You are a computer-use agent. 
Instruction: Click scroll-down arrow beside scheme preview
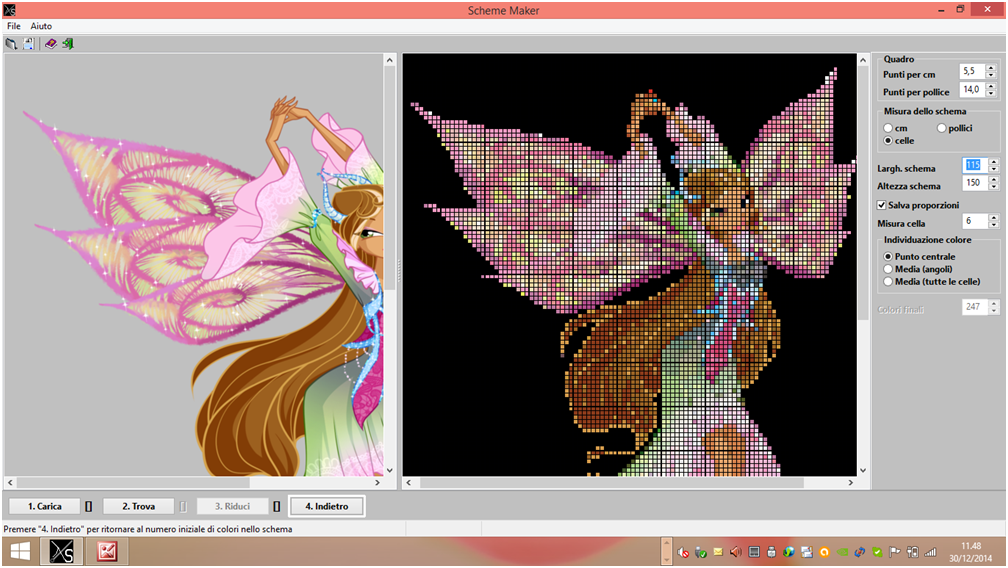pos(863,470)
